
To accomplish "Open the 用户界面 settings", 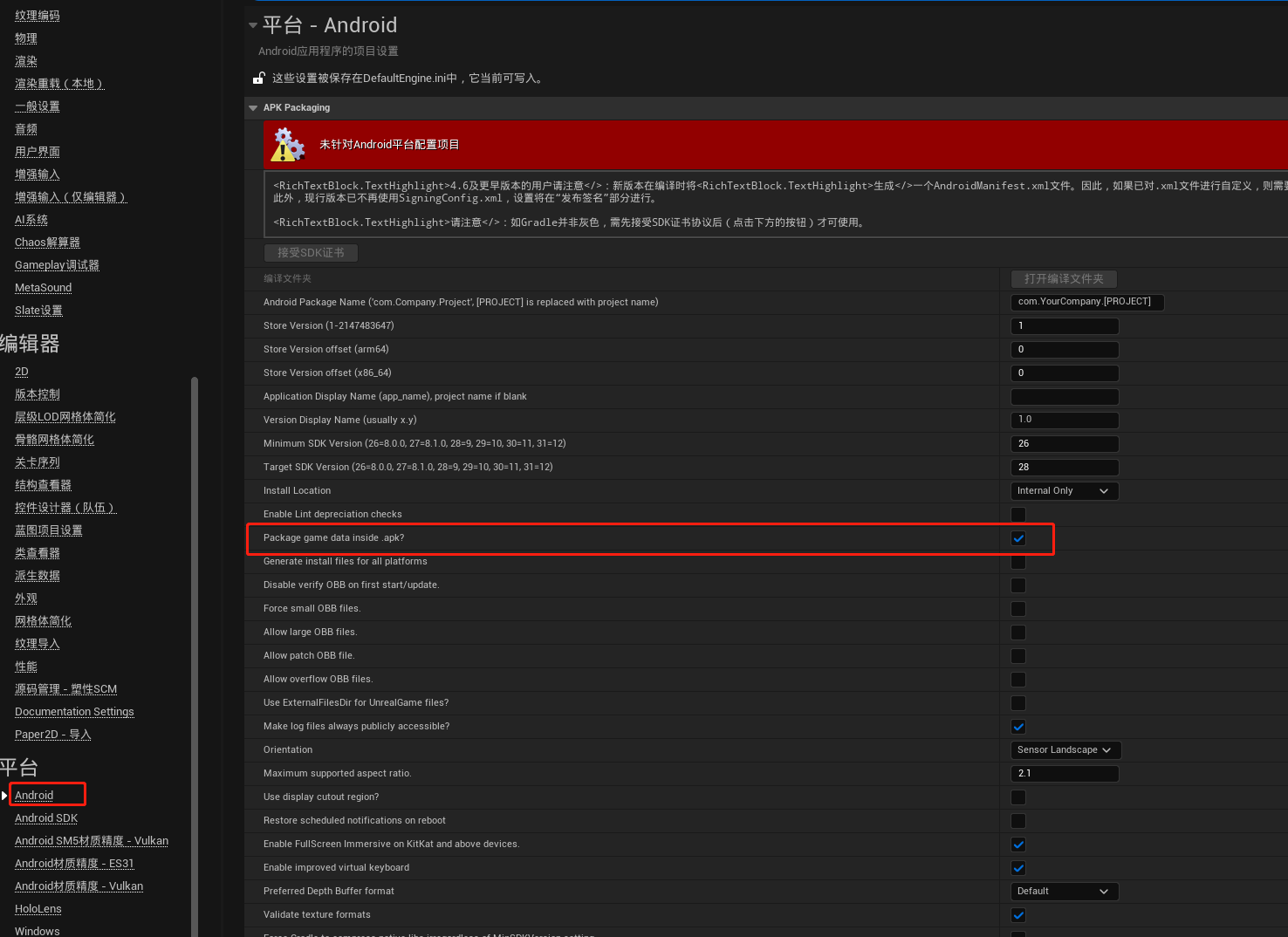I will 38,152.
